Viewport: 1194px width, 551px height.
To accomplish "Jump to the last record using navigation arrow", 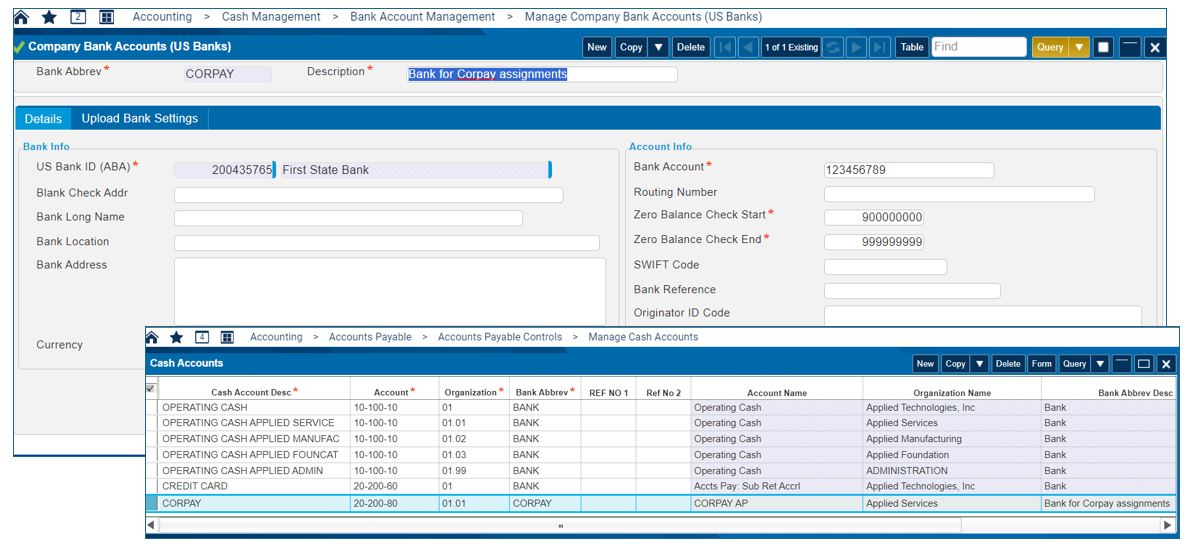I will pyautogui.click(x=880, y=47).
